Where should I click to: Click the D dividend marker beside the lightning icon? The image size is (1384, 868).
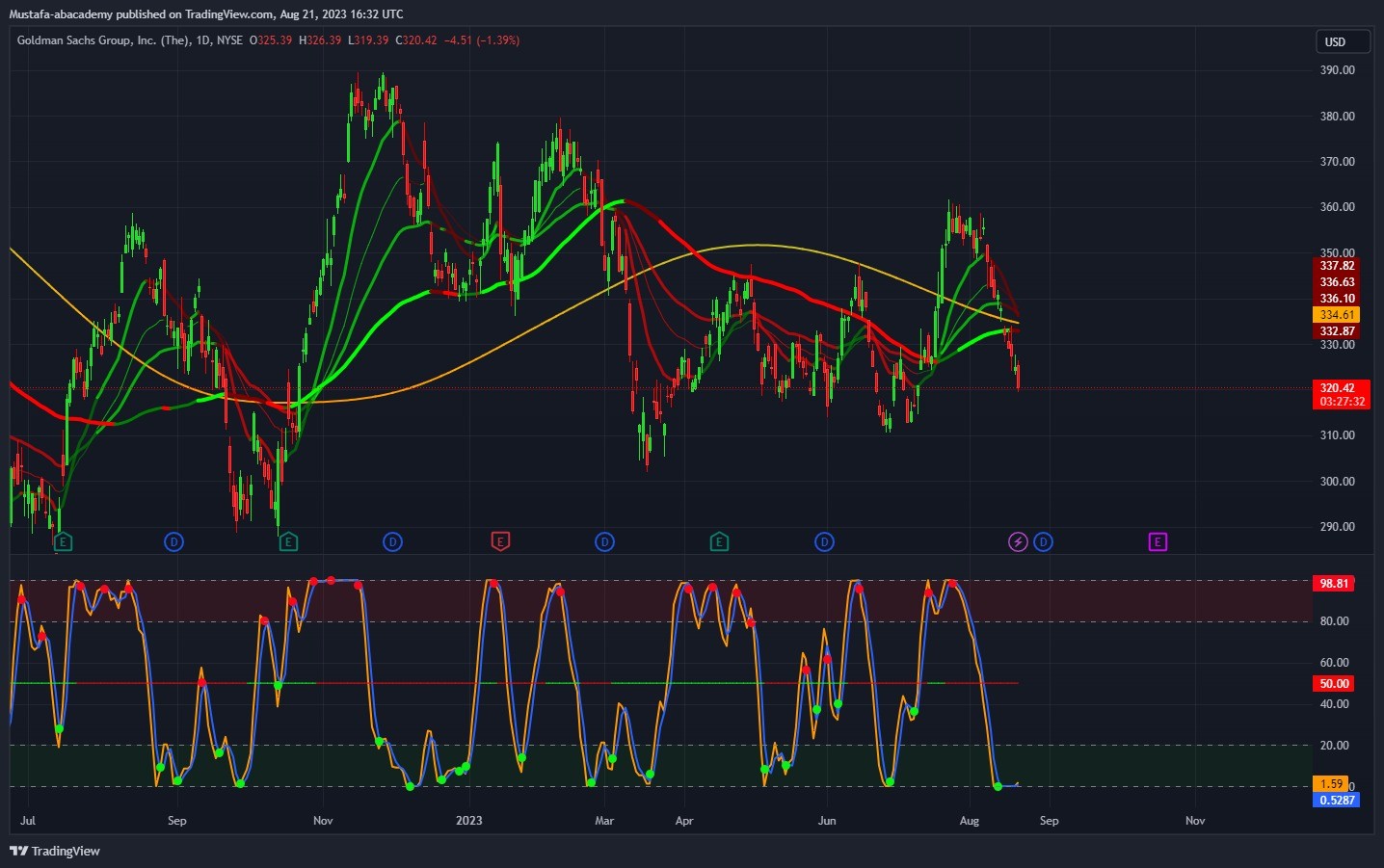click(x=1043, y=542)
